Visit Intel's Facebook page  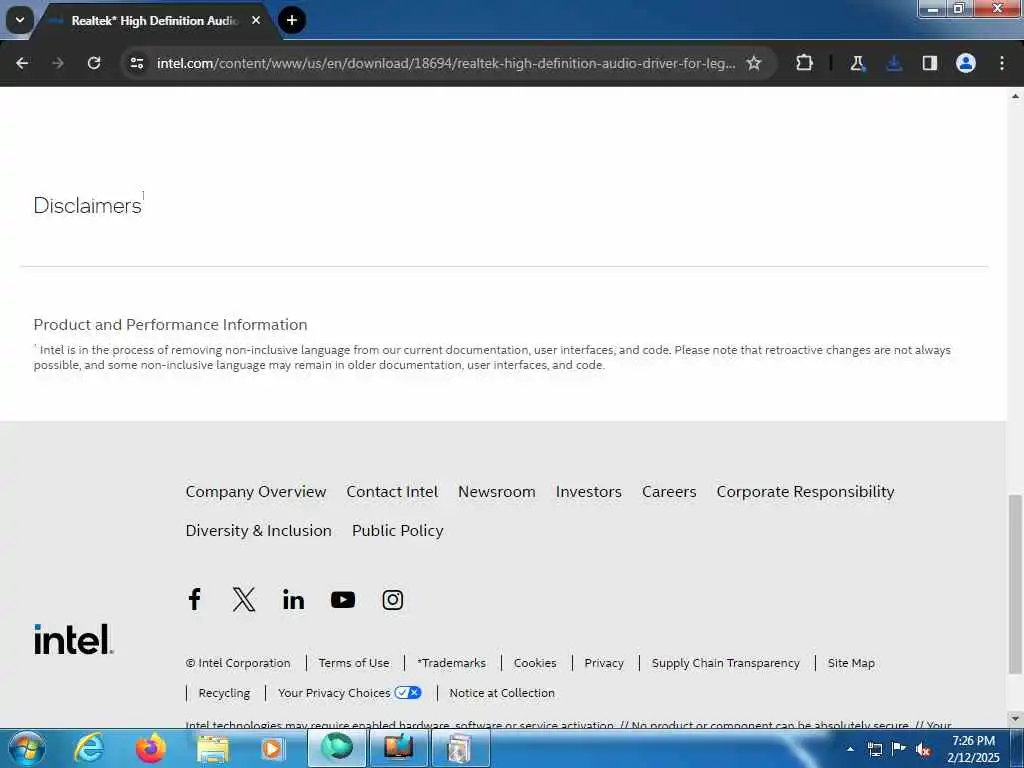[x=194, y=600]
